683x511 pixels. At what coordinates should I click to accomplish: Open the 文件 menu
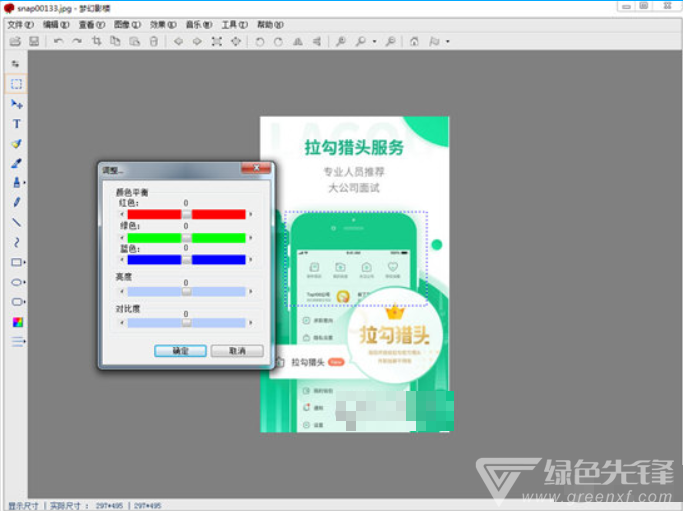coord(20,25)
